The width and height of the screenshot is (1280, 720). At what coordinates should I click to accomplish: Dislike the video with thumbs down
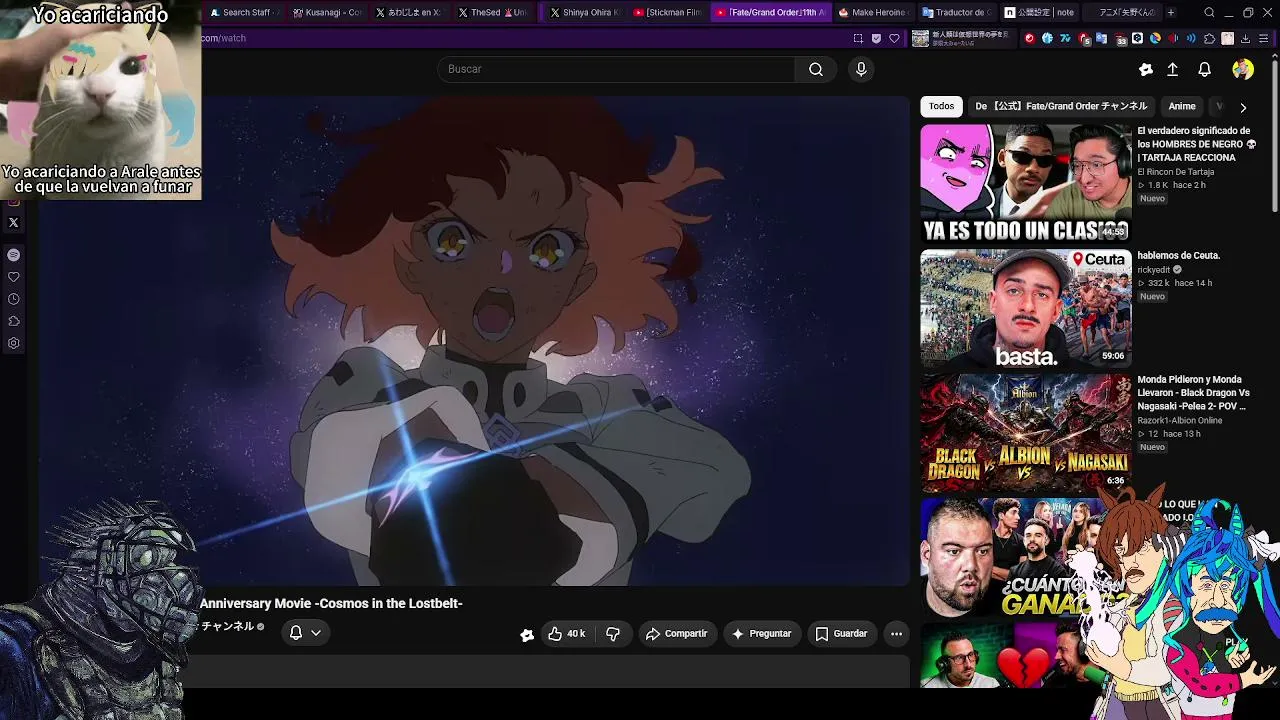tap(613, 633)
